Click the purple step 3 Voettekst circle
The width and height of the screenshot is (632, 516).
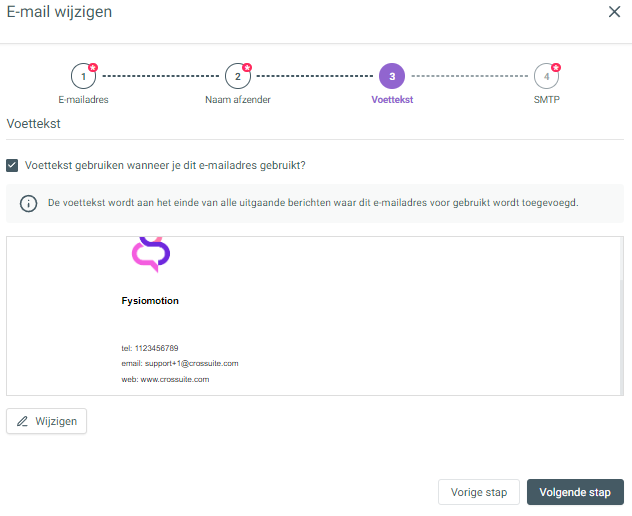(x=392, y=76)
